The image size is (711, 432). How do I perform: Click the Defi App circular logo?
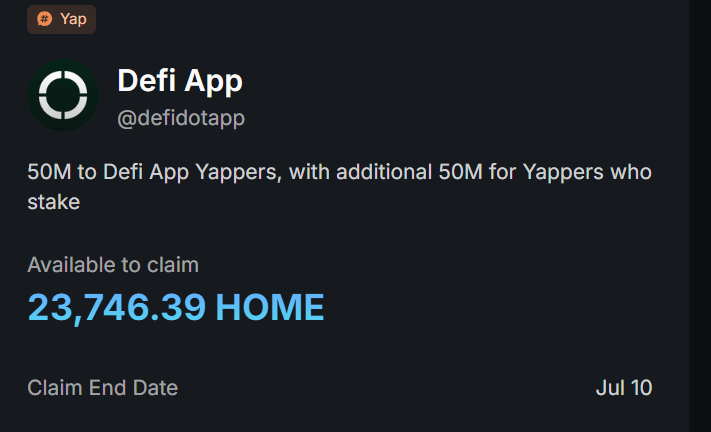(63, 95)
